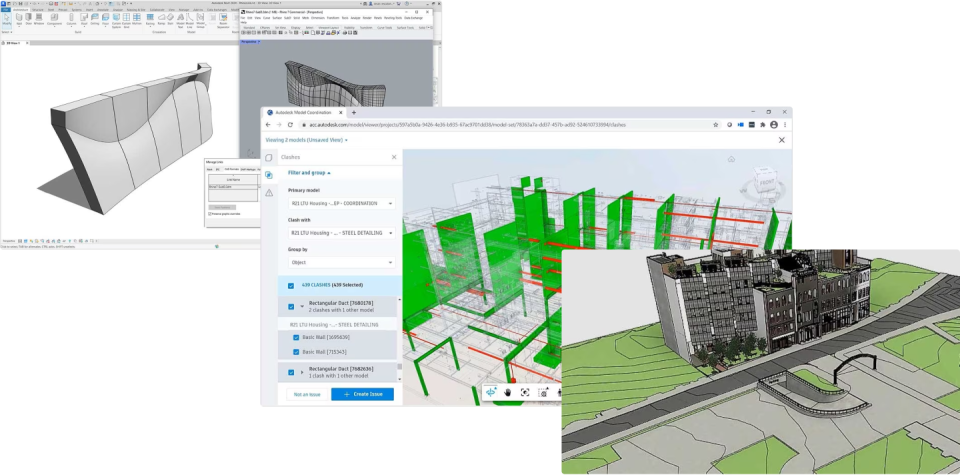The height and width of the screenshot is (475, 960).
Task: Open the Models icon in left sidebar
Action: [269, 157]
